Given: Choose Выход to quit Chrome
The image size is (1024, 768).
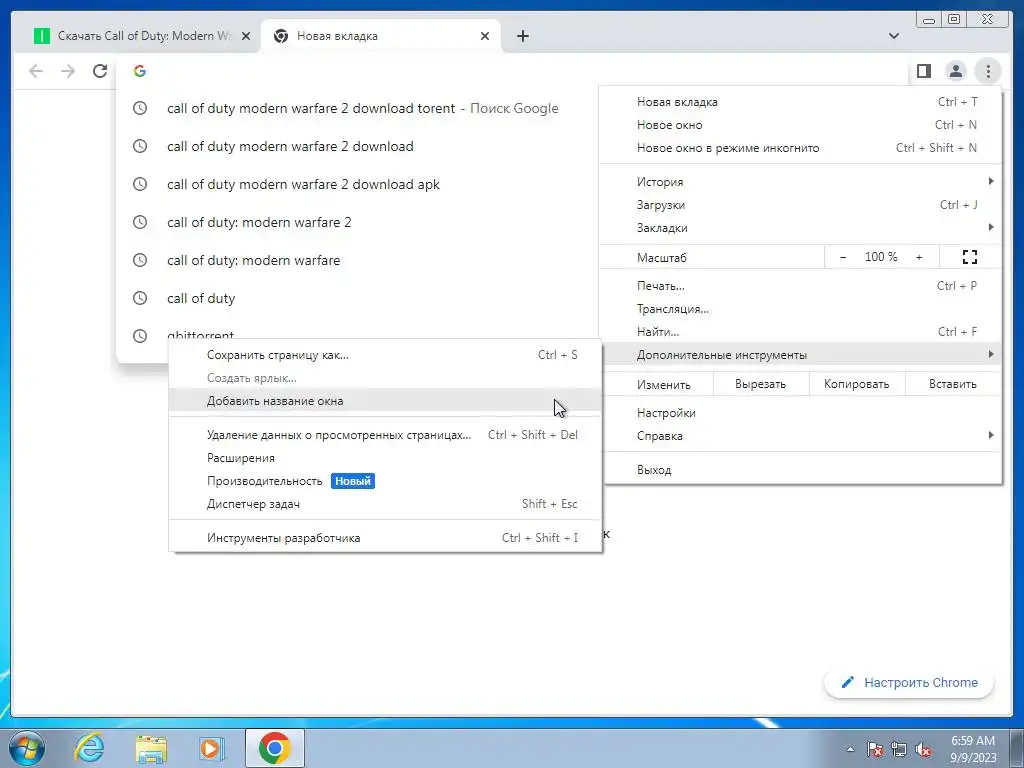Looking at the screenshot, I should point(801,470).
